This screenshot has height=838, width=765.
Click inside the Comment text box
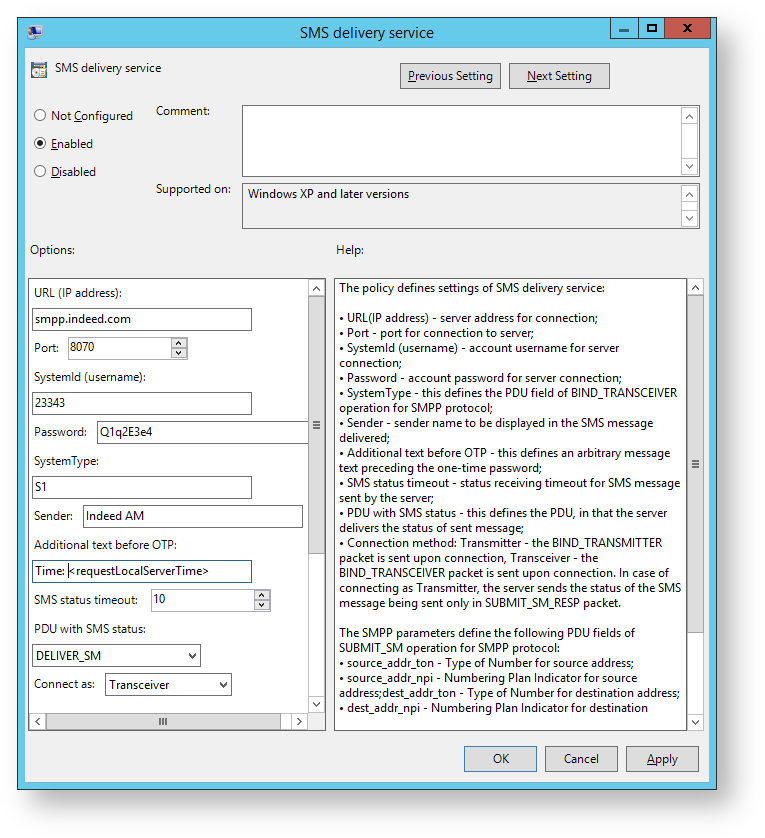coord(461,140)
